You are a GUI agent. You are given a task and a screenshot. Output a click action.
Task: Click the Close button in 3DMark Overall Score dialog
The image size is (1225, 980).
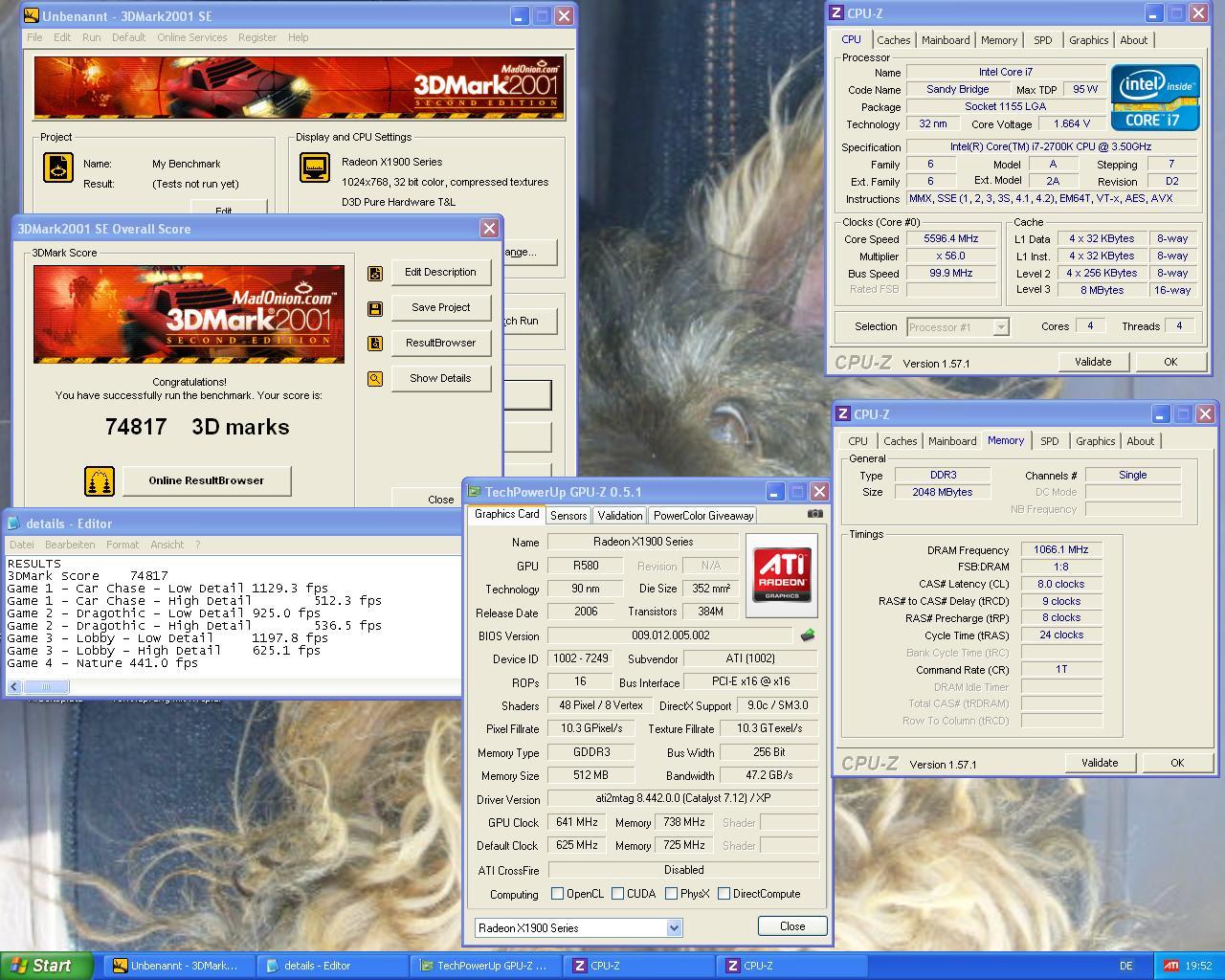coord(441,500)
